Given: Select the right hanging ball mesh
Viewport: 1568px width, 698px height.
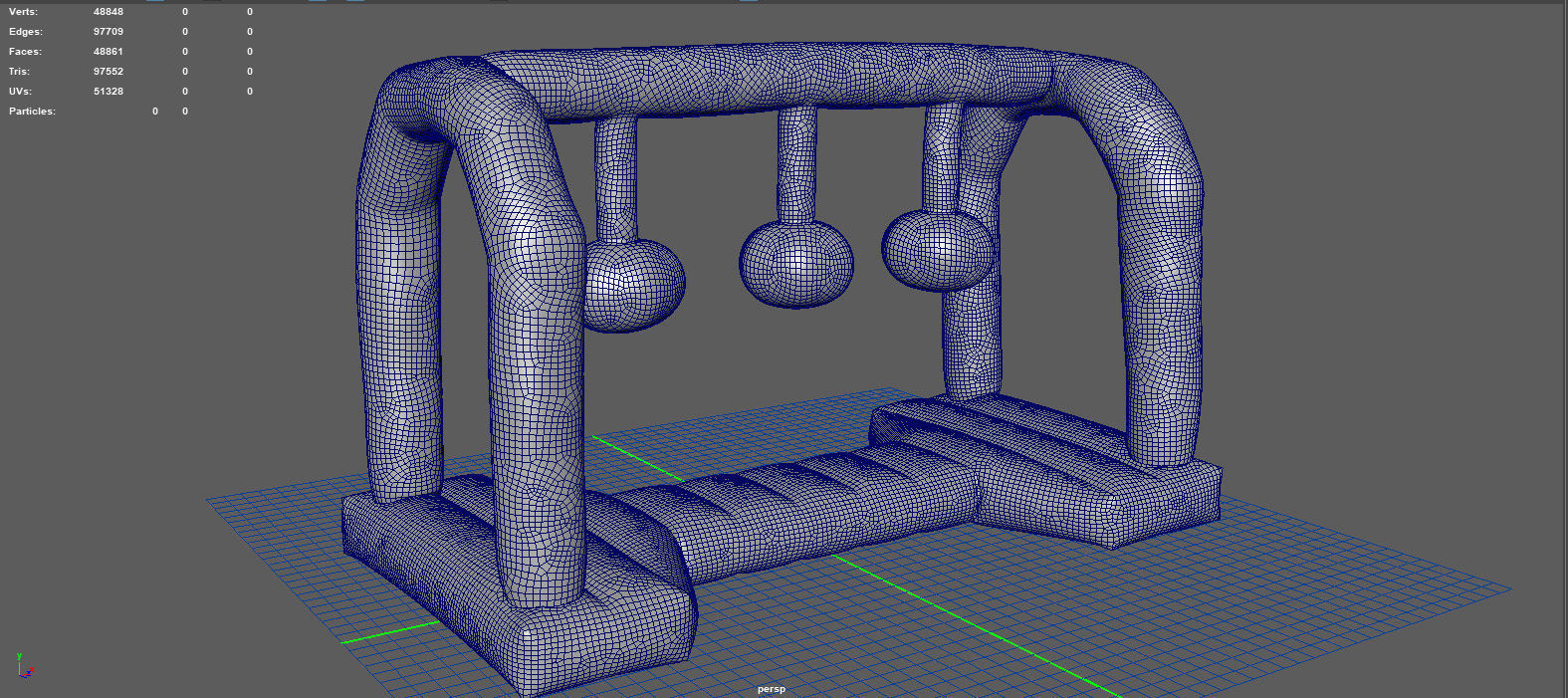Looking at the screenshot, I should pyautogui.click(x=937, y=249).
